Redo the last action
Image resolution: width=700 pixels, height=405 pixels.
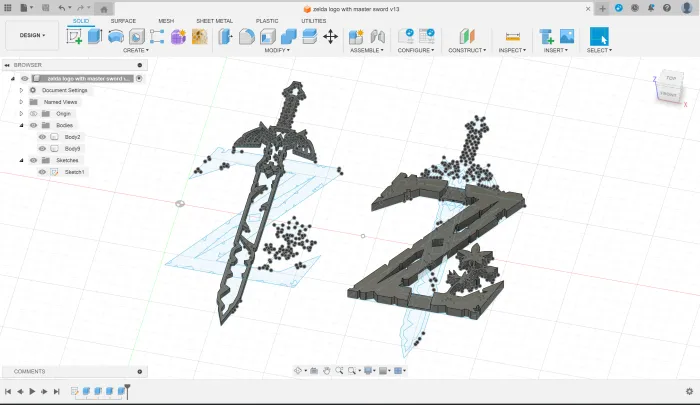80,8
